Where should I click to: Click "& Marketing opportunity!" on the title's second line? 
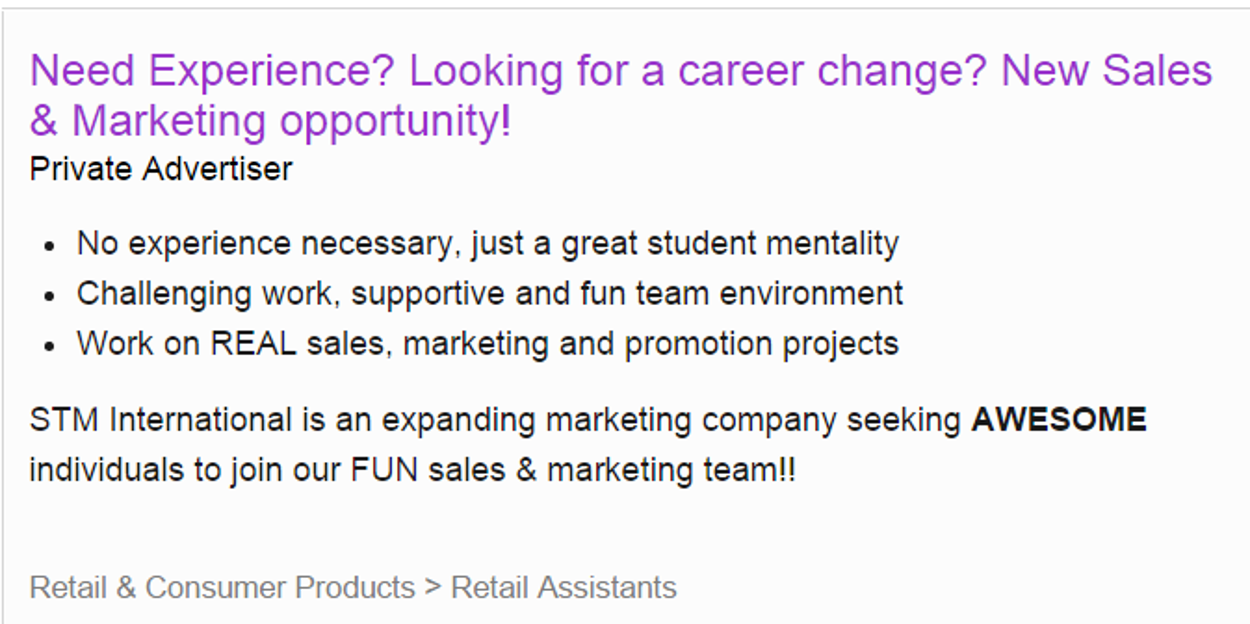pyautogui.click(x=270, y=121)
